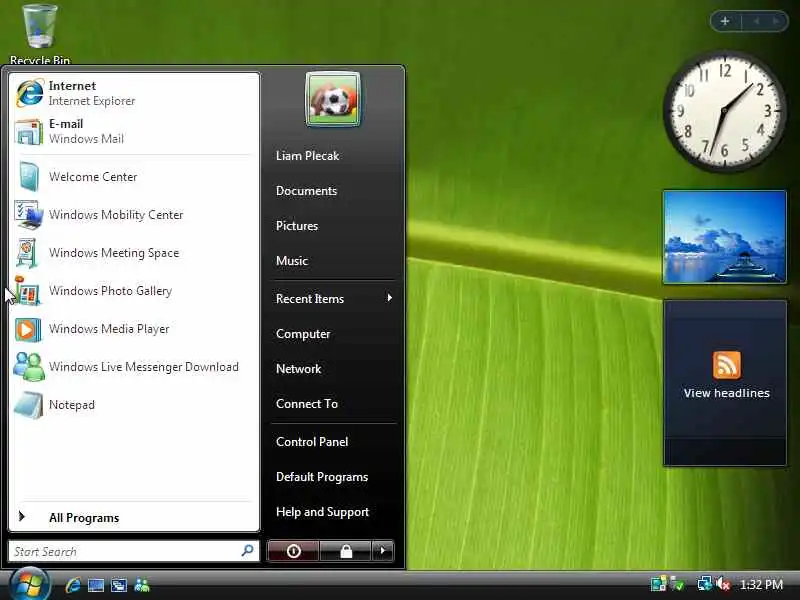Click the Windows Sidebar tray icon
This screenshot has width=800, height=600.
pos(658,584)
